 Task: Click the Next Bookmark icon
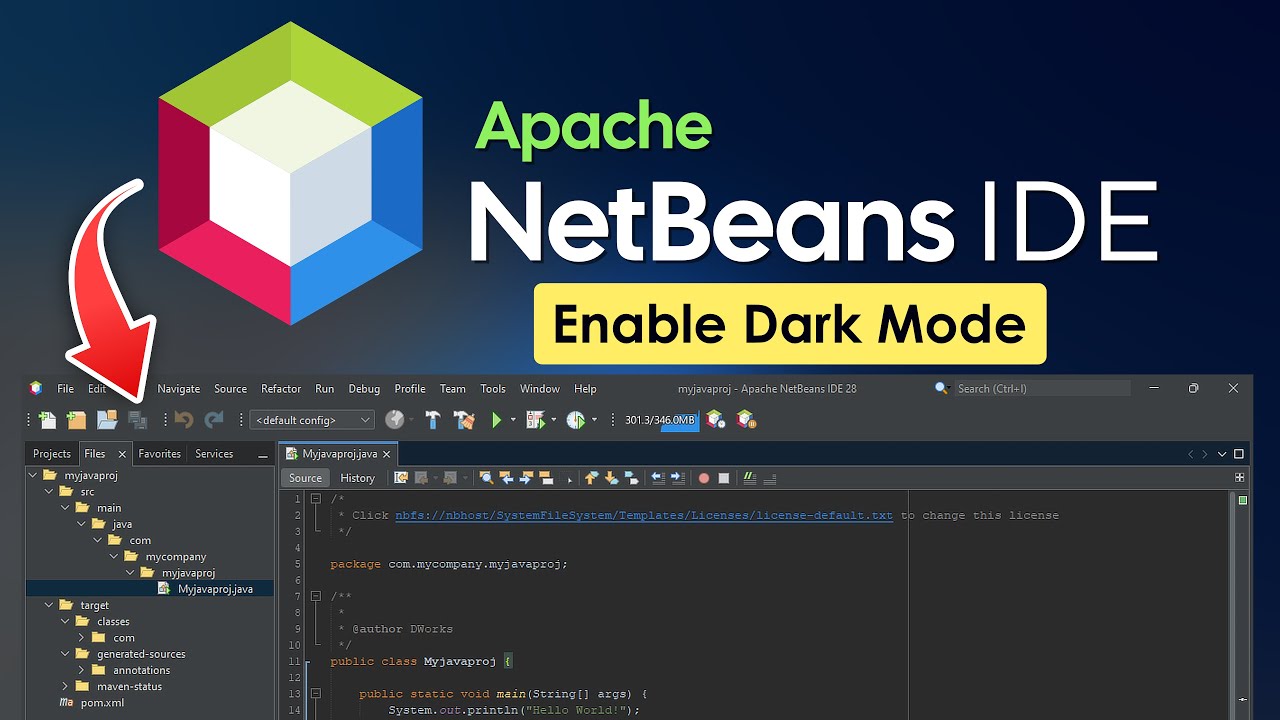(611, 478)
